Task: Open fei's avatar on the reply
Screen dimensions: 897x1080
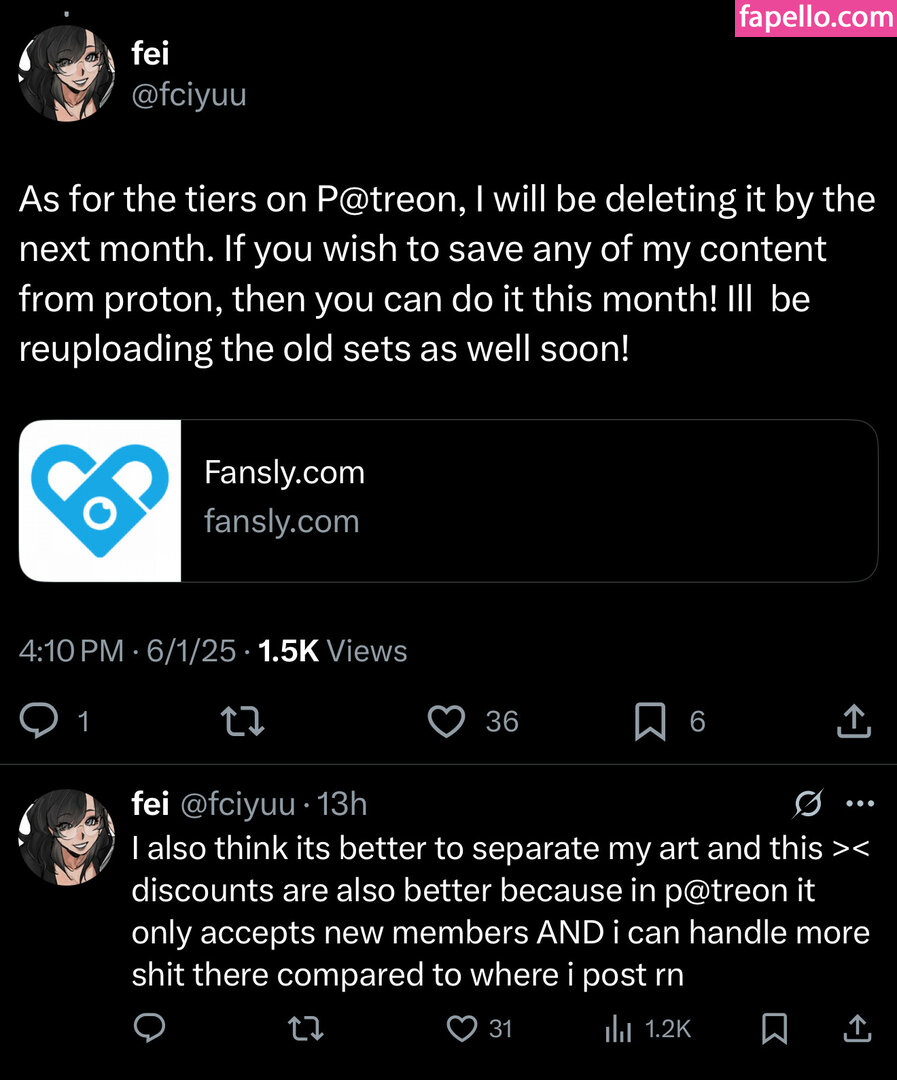Action: pyautogui.click(x=66, y=836)
